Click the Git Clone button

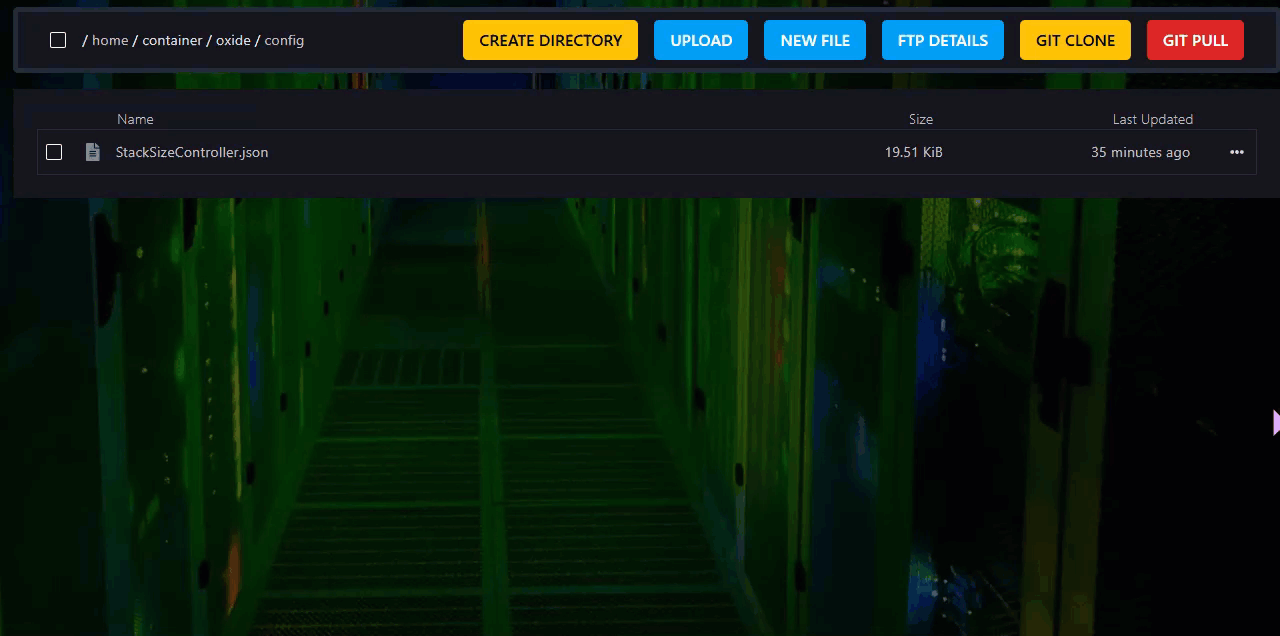[x=1075, y=40]
